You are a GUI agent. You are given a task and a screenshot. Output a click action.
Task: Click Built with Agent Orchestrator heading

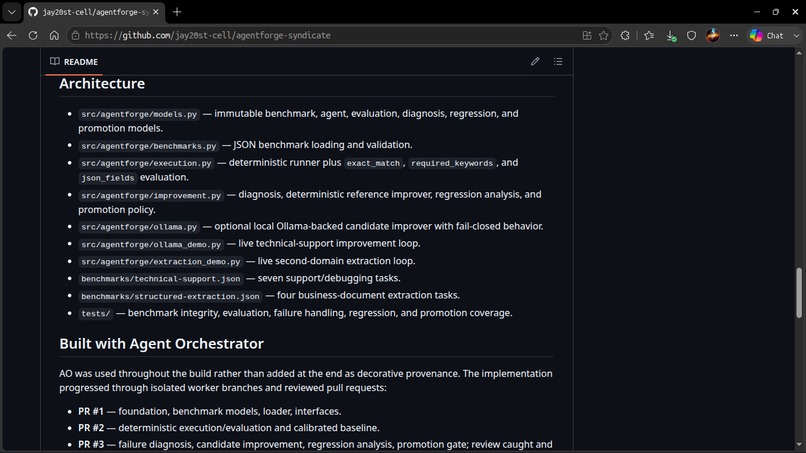click(x=161, y=343)
